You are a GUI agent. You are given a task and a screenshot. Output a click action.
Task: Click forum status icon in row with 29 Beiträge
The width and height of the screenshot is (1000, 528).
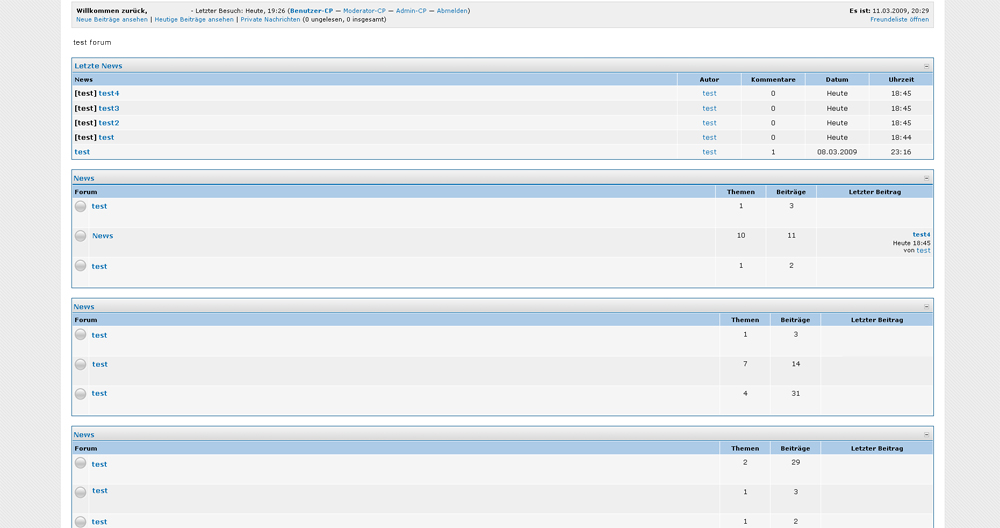click(80, 463)
